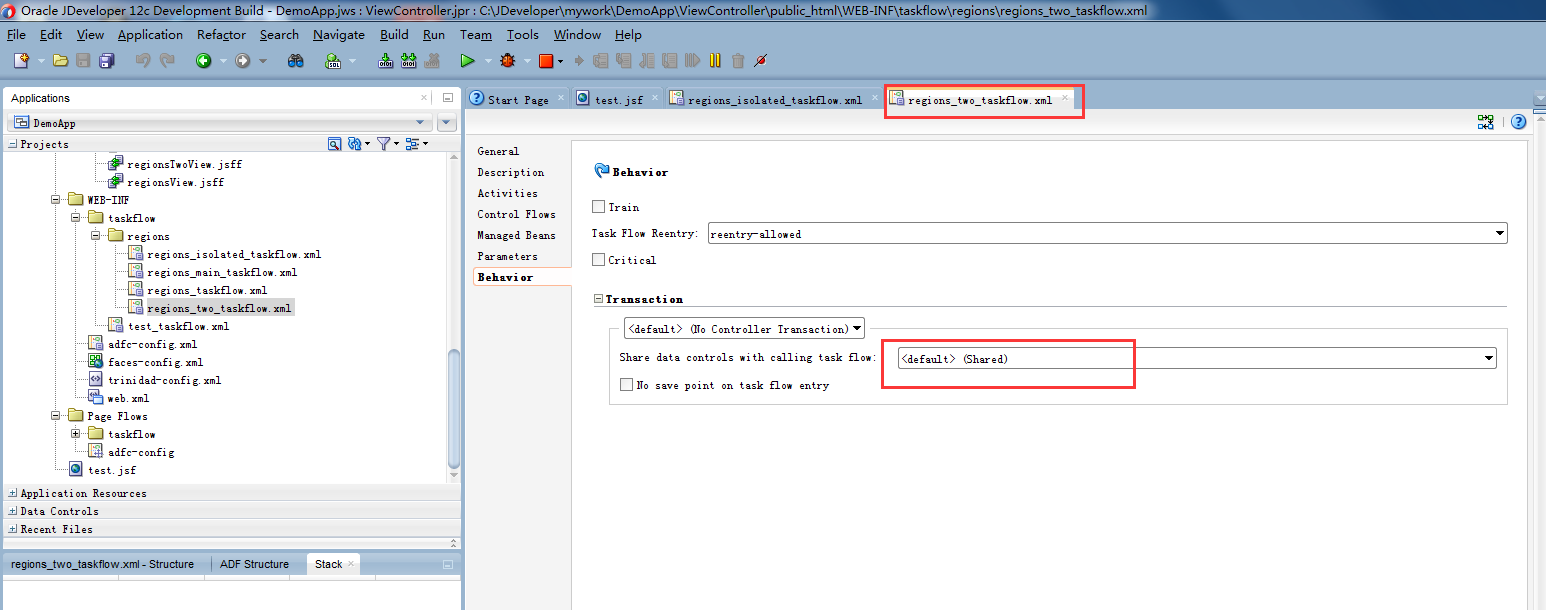Select the Managed Beans category
The width and height of the screenshot is (1546, 610).
click(516, 235)
